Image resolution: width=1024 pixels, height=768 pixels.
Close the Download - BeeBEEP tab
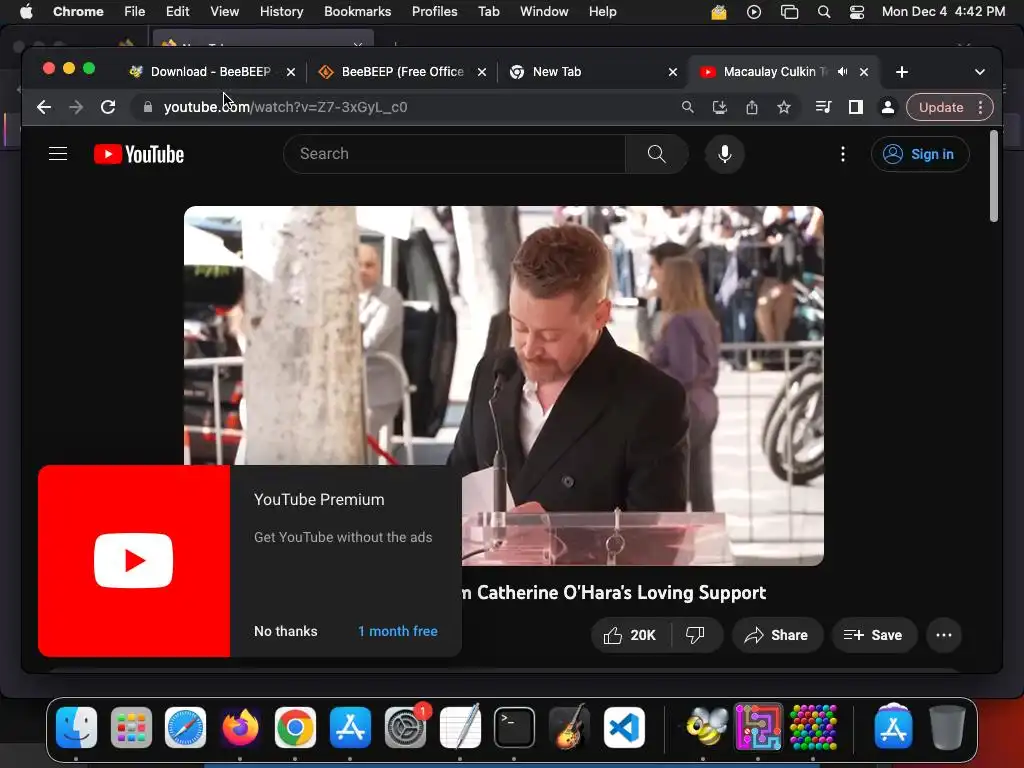(291, 72)
